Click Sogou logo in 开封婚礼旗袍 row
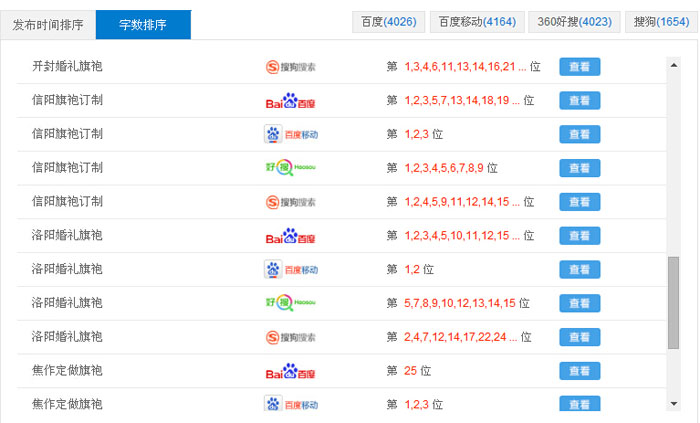Viewport: 700px width, 423px height. (291, 67)
